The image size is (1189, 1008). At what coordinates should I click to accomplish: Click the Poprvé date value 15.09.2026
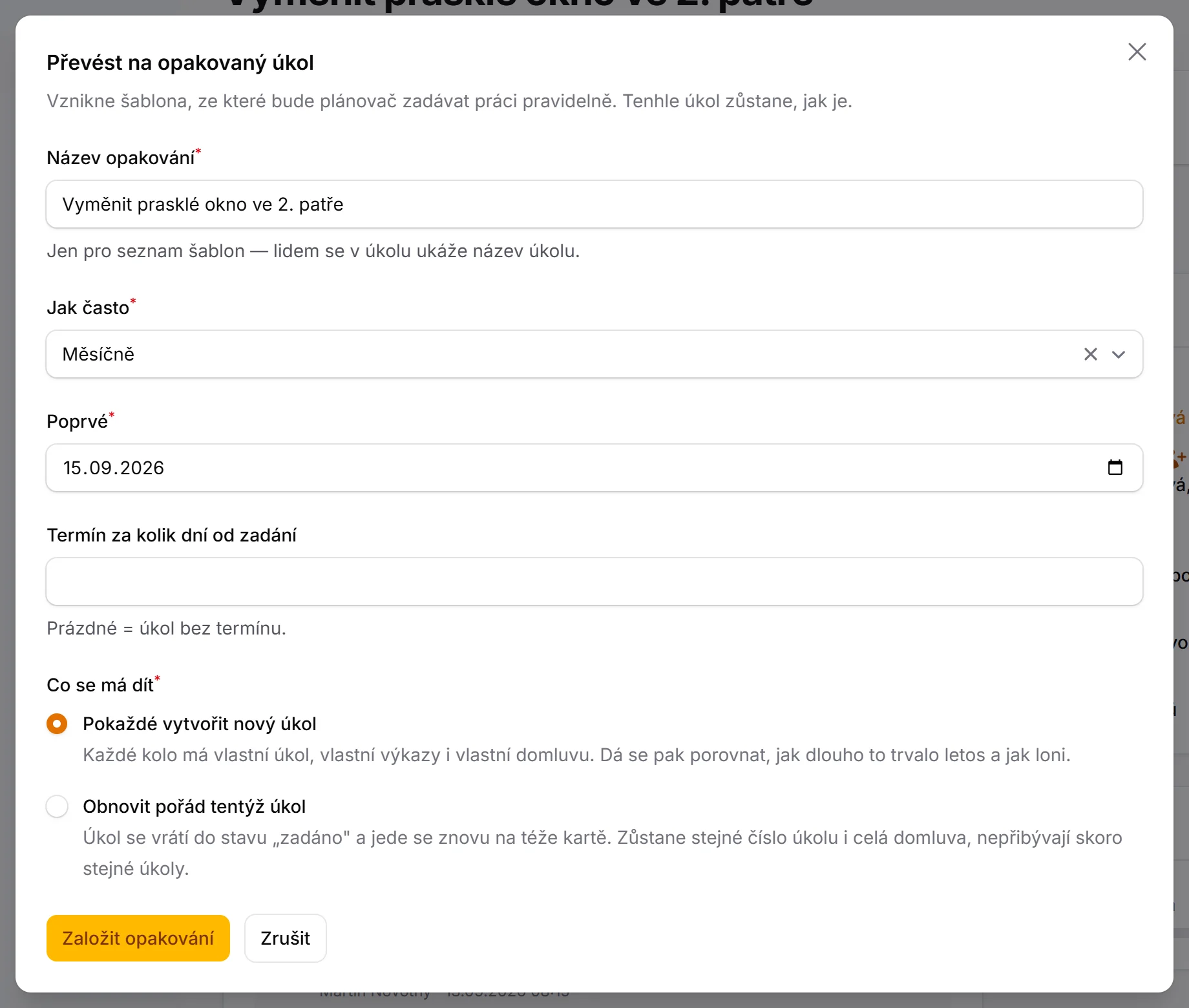click(x=114, y=468)
